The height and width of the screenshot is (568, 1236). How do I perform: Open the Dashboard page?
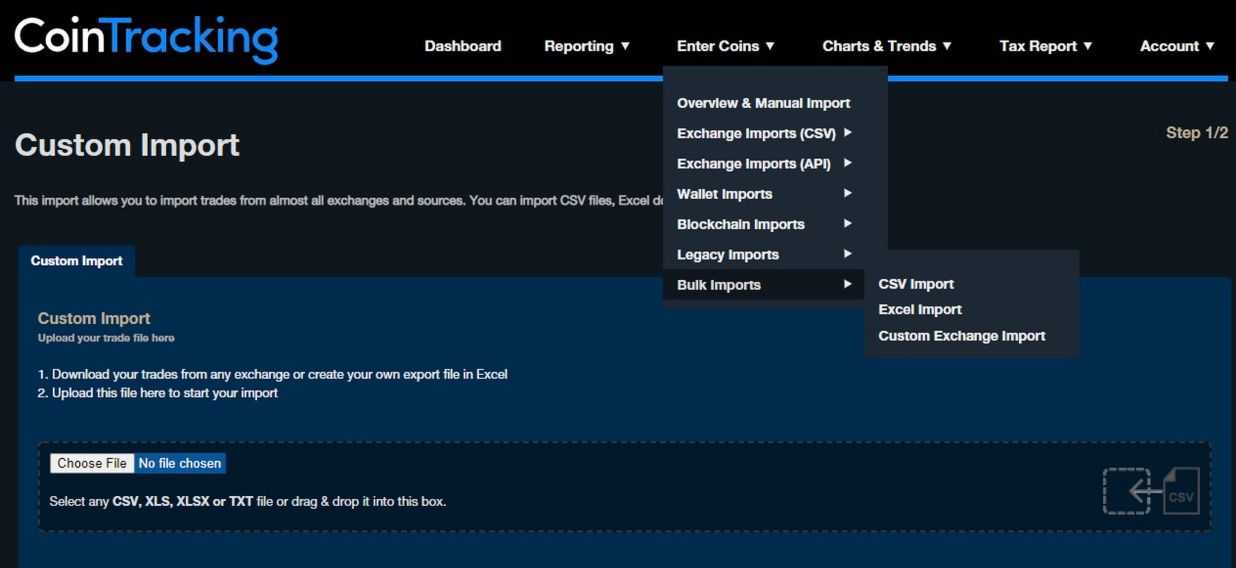point(463,46)
